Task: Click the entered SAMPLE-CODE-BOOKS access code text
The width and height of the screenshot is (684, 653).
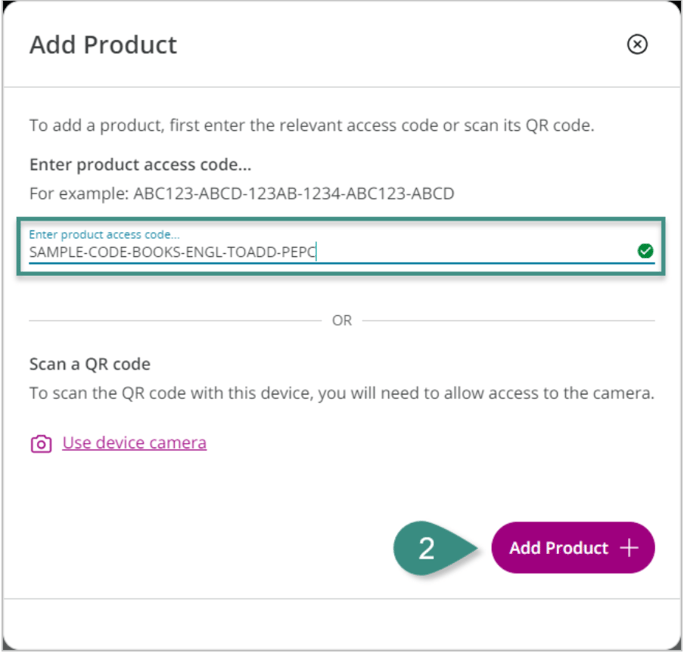Action: (x=172, y=253)
